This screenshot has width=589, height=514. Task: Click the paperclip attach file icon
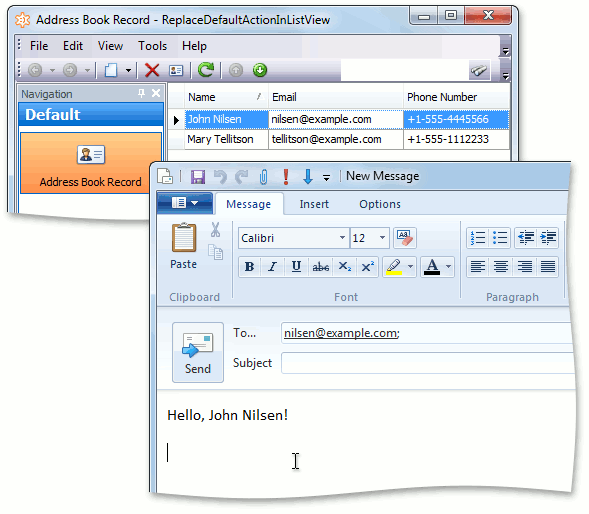tap(264, 177)
